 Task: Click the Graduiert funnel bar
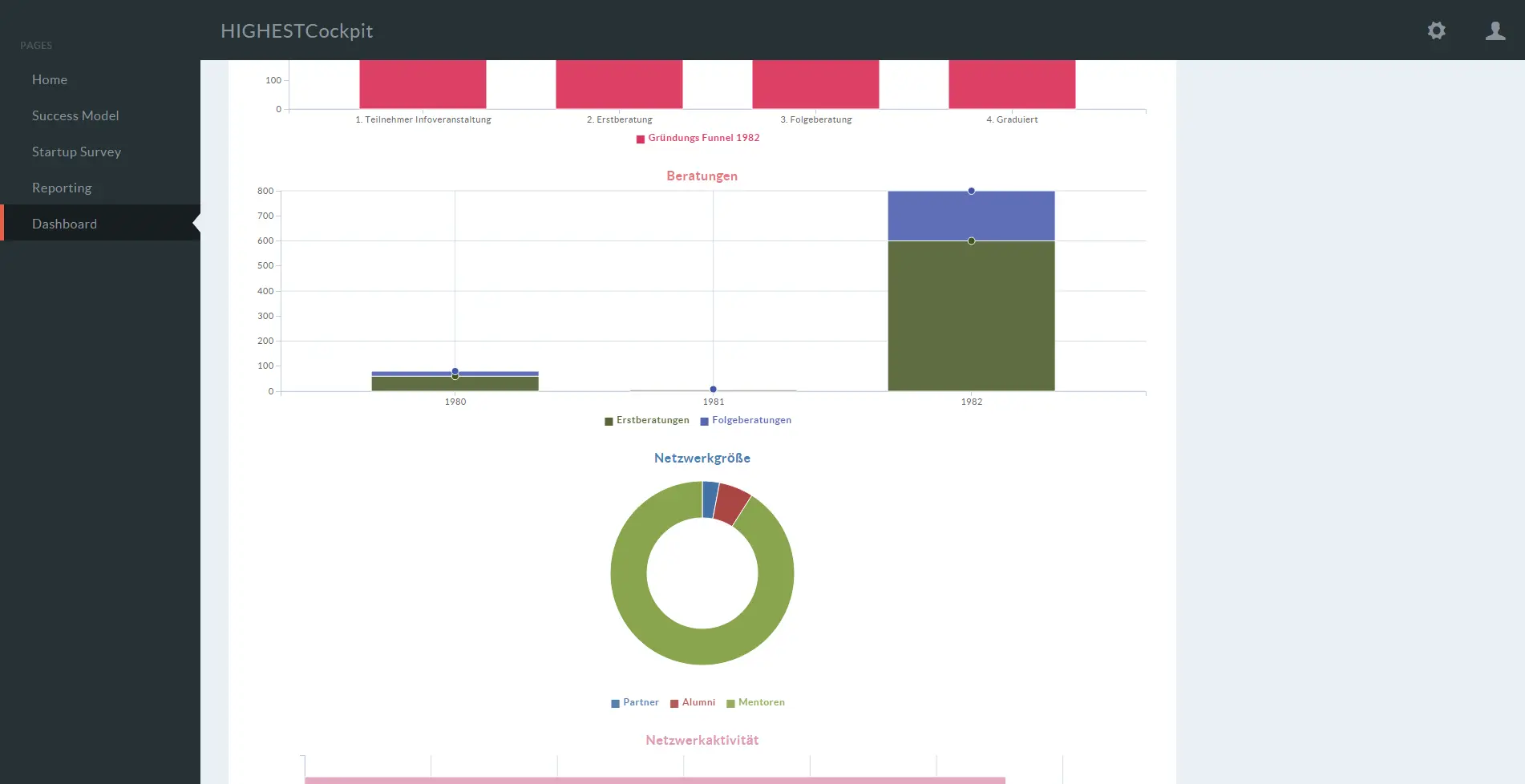click(1012, 84)
